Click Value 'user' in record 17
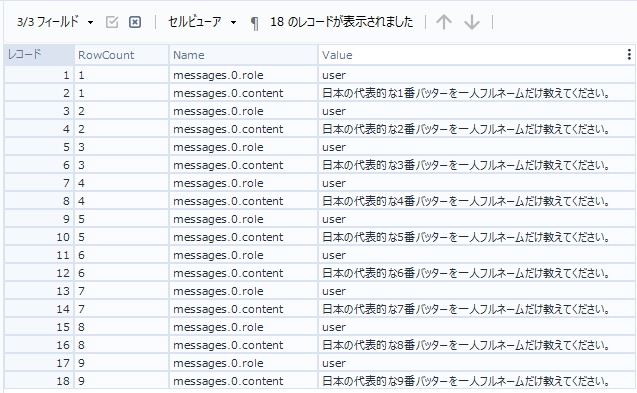 [x=477, y=363]
